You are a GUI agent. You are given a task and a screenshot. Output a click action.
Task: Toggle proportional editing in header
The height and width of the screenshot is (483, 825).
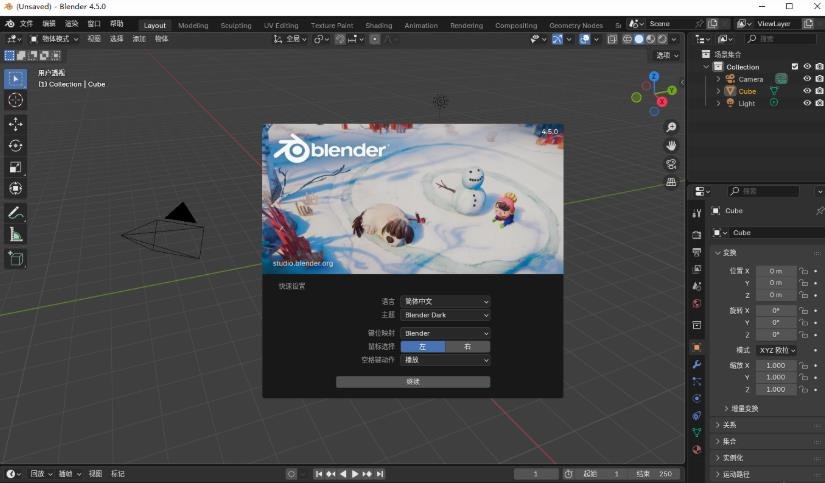coord(375,39)
